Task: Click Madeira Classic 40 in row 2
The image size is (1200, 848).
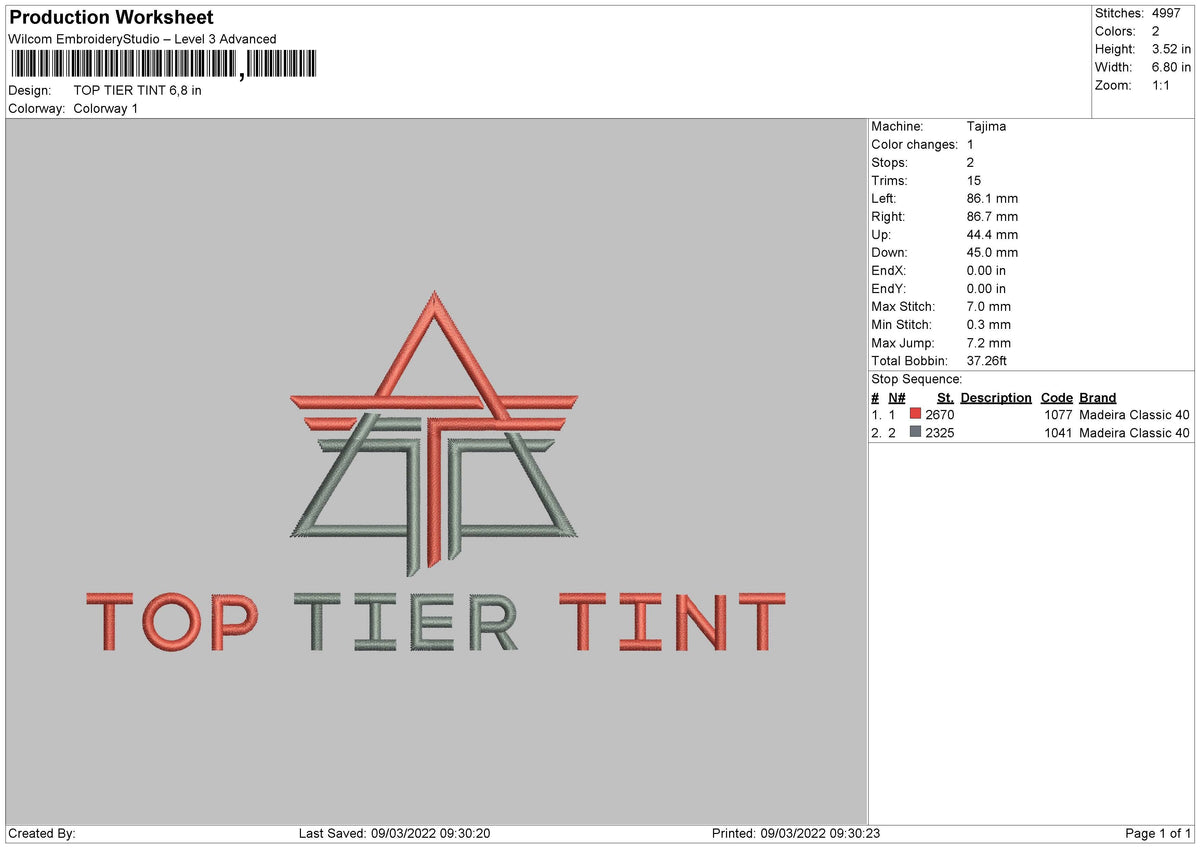Action: tap(1135, 432)
